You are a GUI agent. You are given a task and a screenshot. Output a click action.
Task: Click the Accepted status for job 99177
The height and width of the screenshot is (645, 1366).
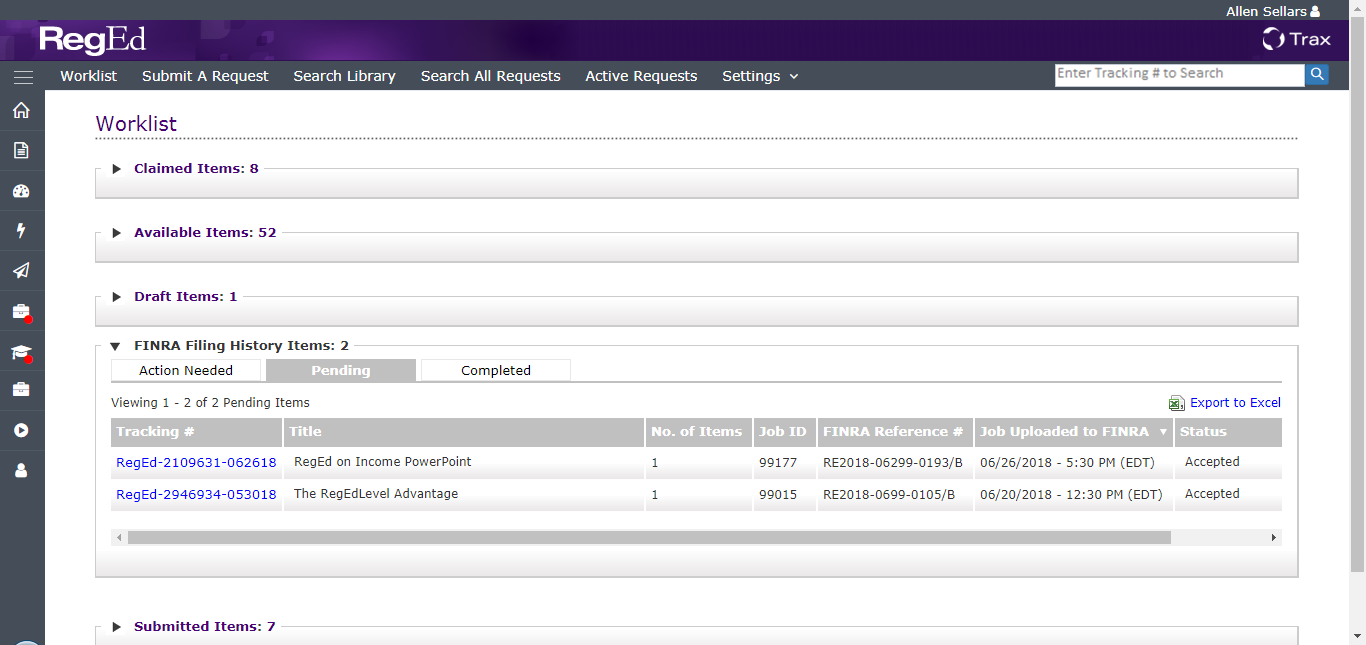tap(1212, 462)
